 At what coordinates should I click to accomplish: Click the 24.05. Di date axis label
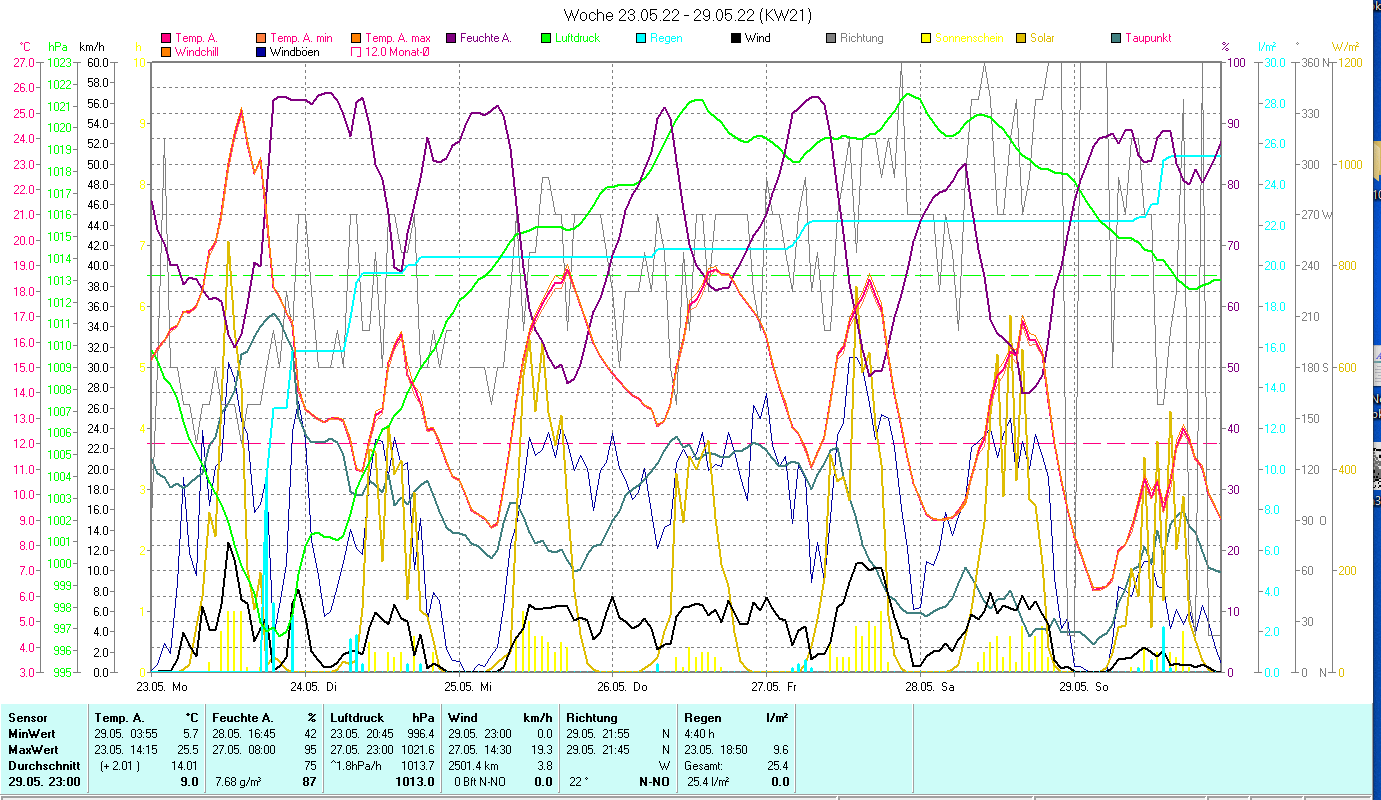(x=313, y=687)
